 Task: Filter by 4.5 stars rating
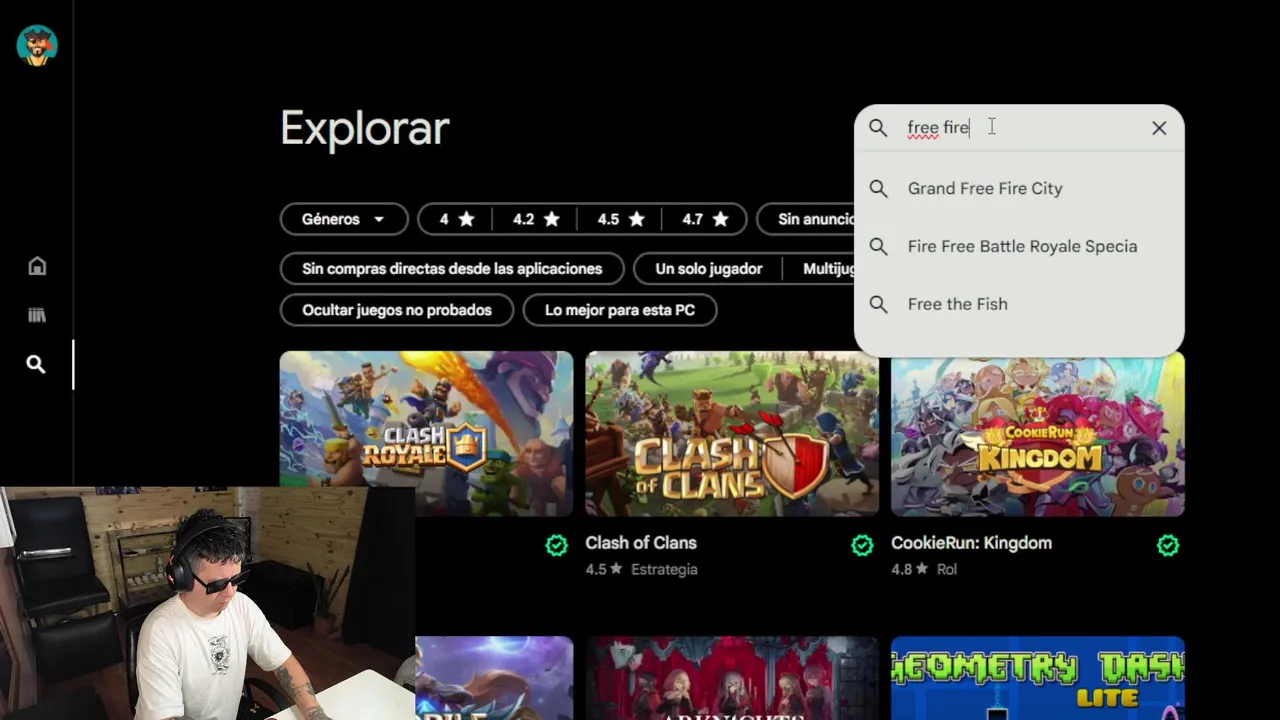[621, 219]
